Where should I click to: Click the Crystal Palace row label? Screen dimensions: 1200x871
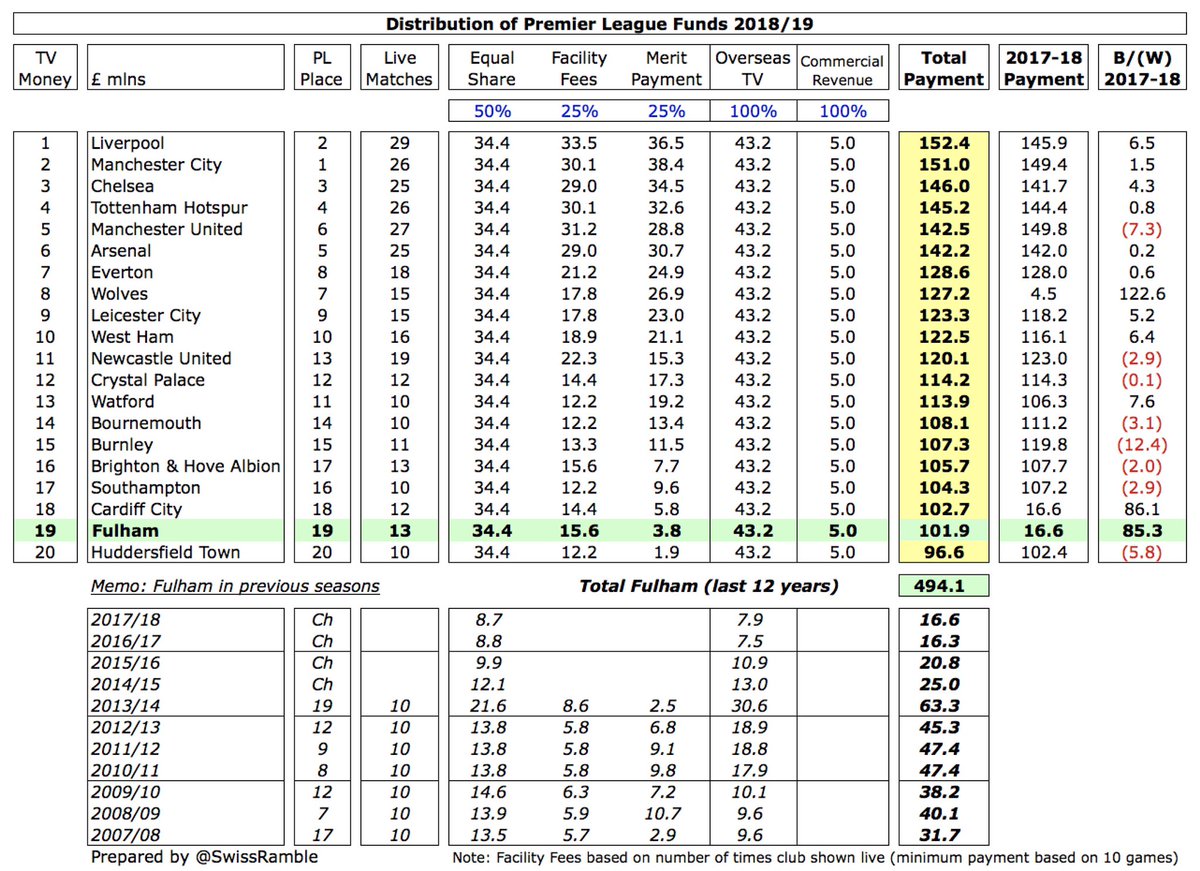pos(147,380)
